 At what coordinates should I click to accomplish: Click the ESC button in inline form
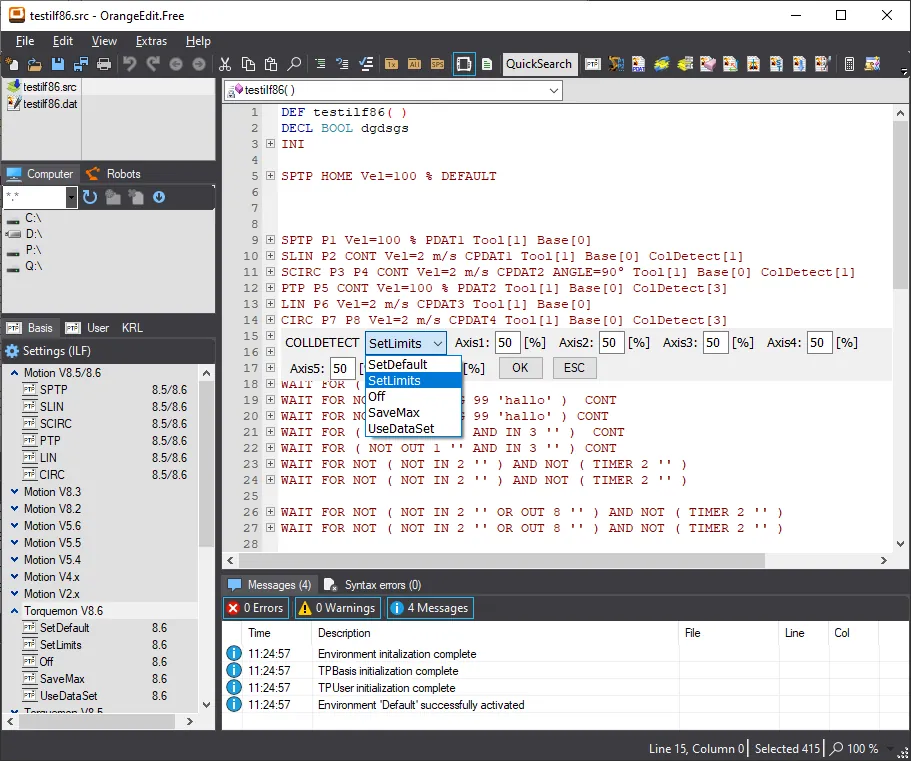click(x=574, y=368)
